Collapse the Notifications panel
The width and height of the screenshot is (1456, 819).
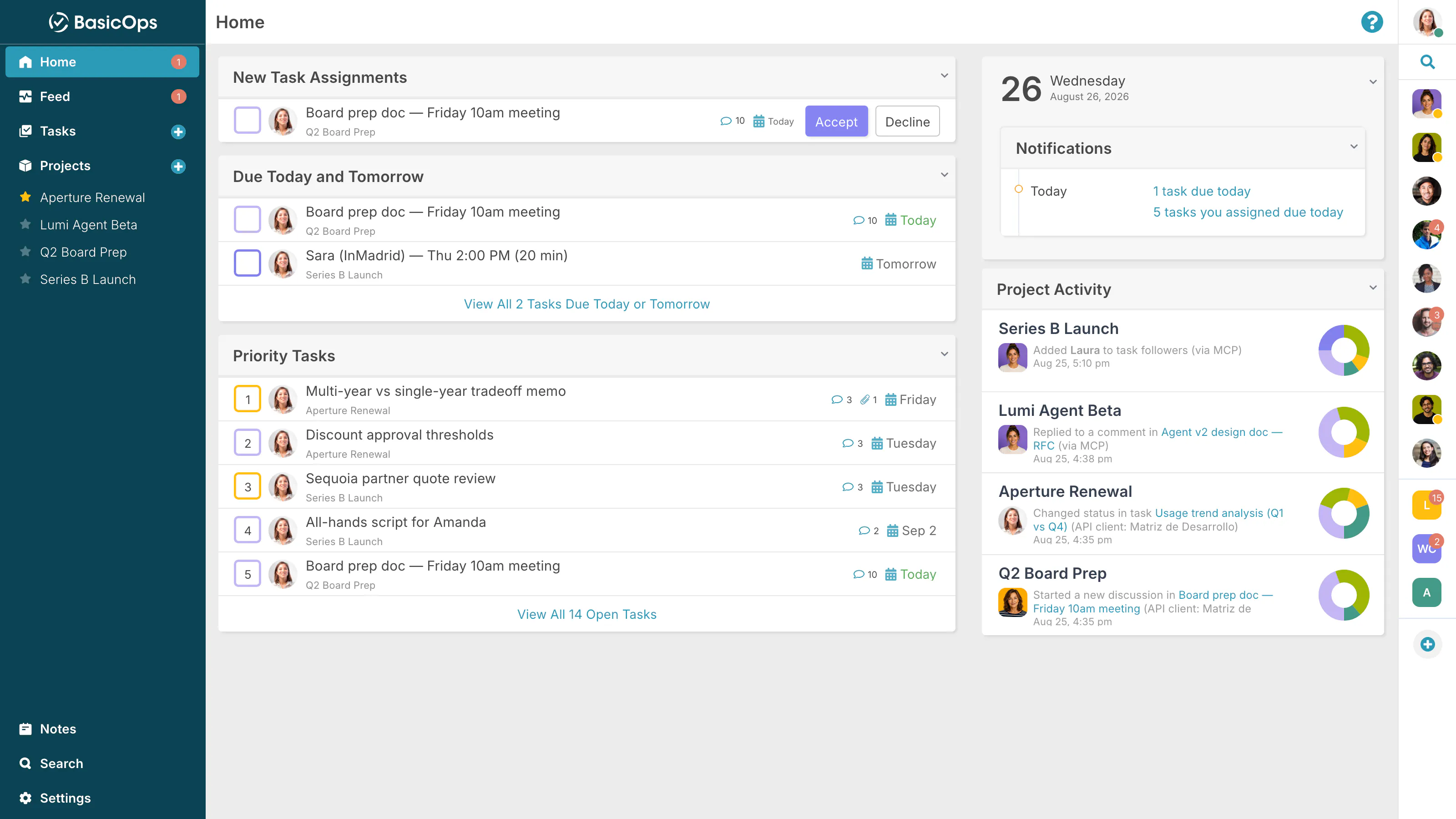pos(1354,147)
